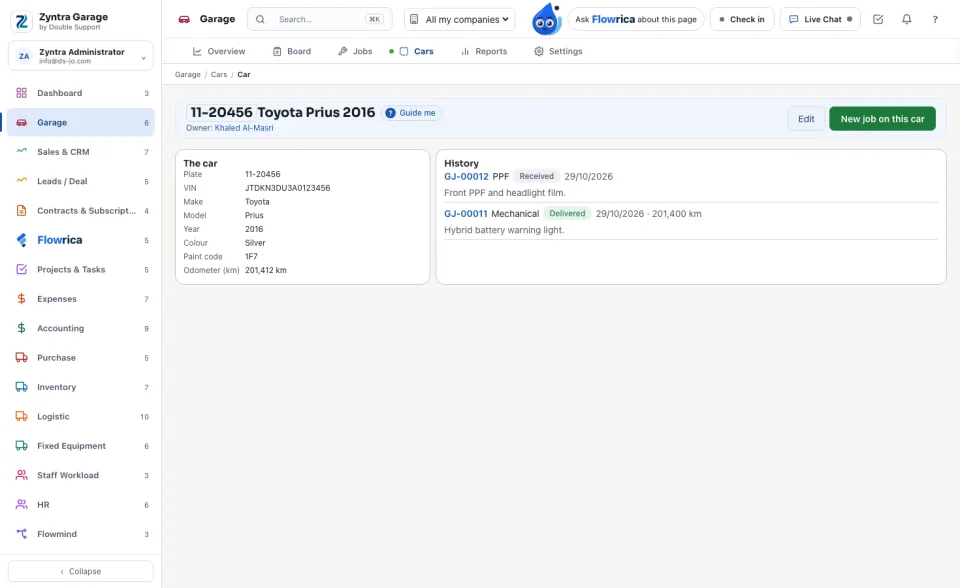Click the Edit button

point(806,119)
